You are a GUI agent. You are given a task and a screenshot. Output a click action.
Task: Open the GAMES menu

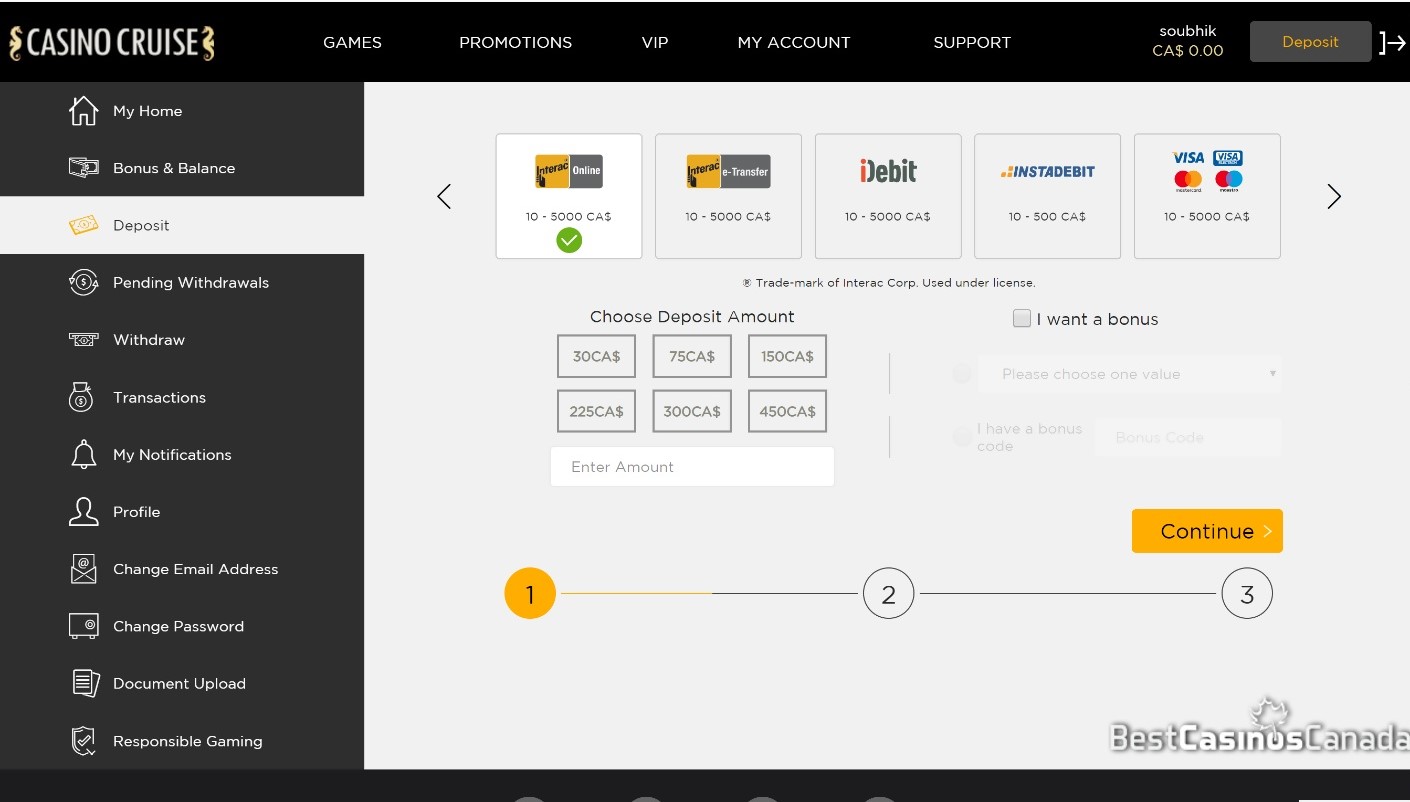[352, 42]
